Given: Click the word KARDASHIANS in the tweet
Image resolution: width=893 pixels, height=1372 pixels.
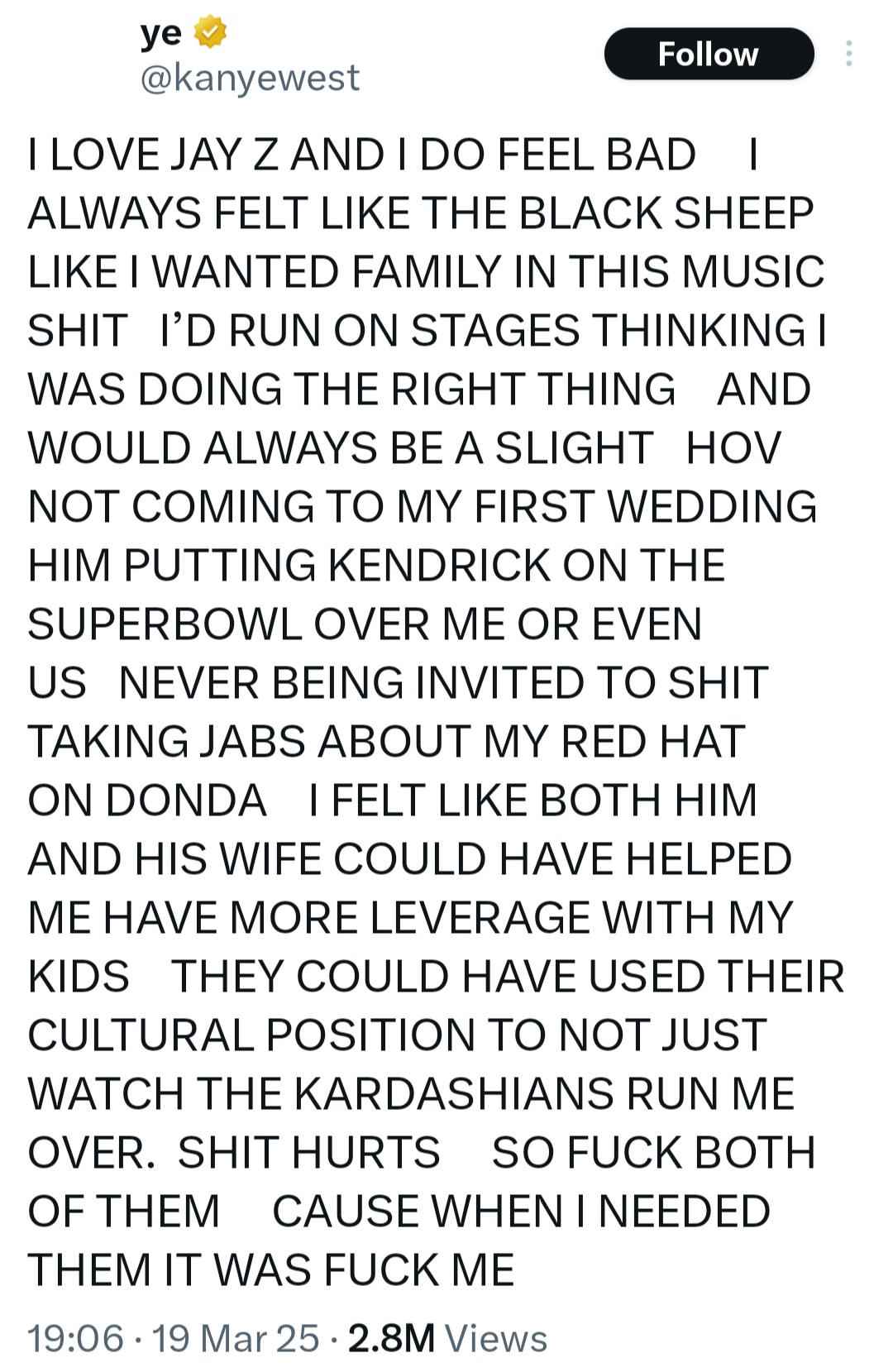Looking at the screenshot, I should (455, 1094).
